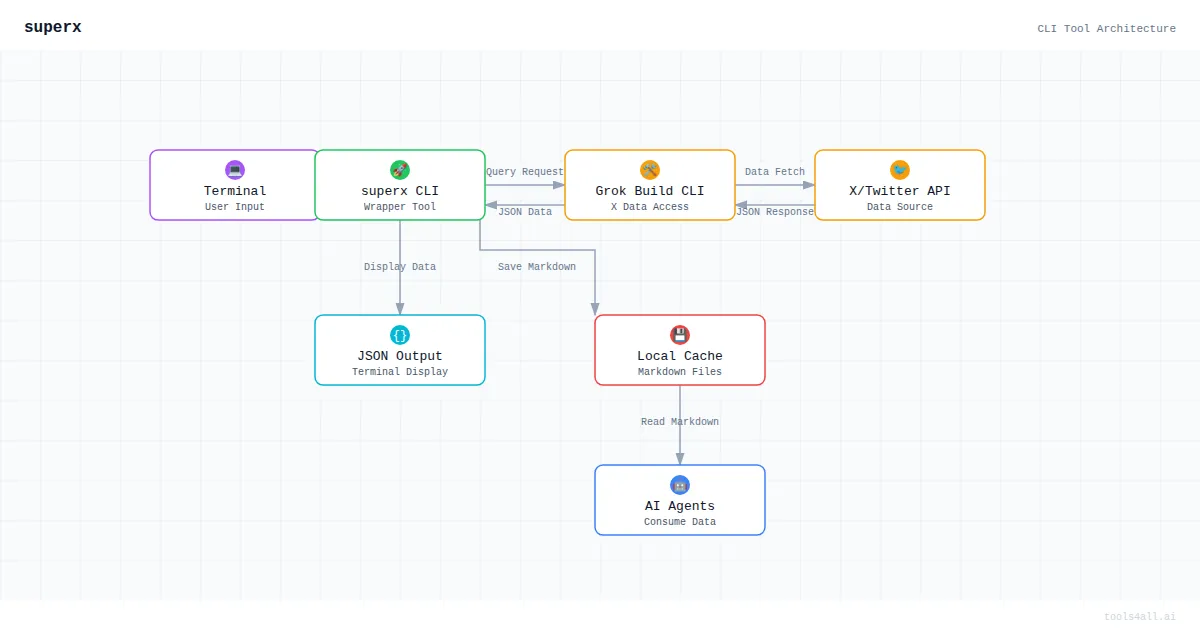
Task: Click the 'Consume Data' subtitle text
Action: 680,522
